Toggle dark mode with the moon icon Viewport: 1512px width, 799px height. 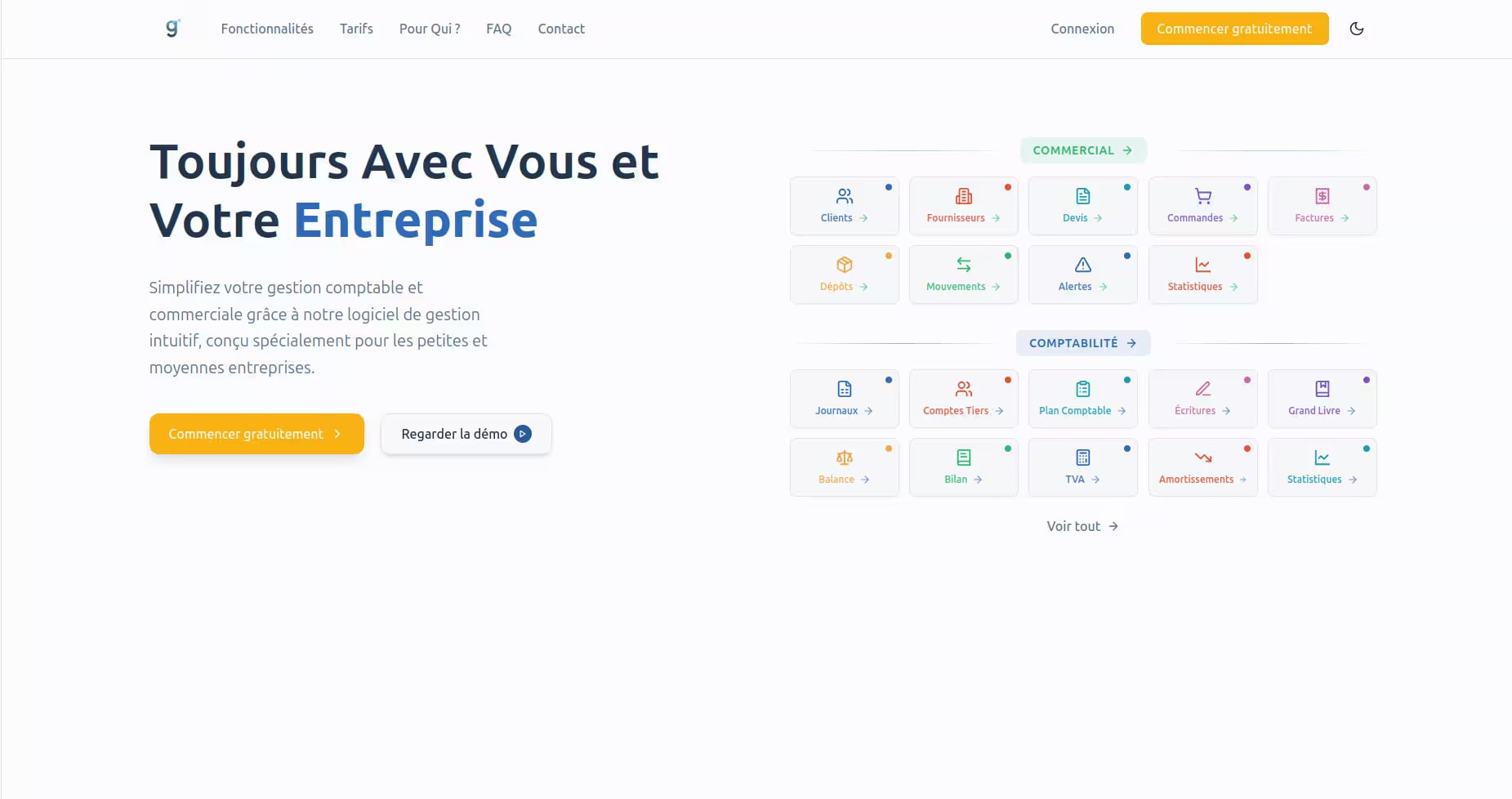tap(1356, 29)
